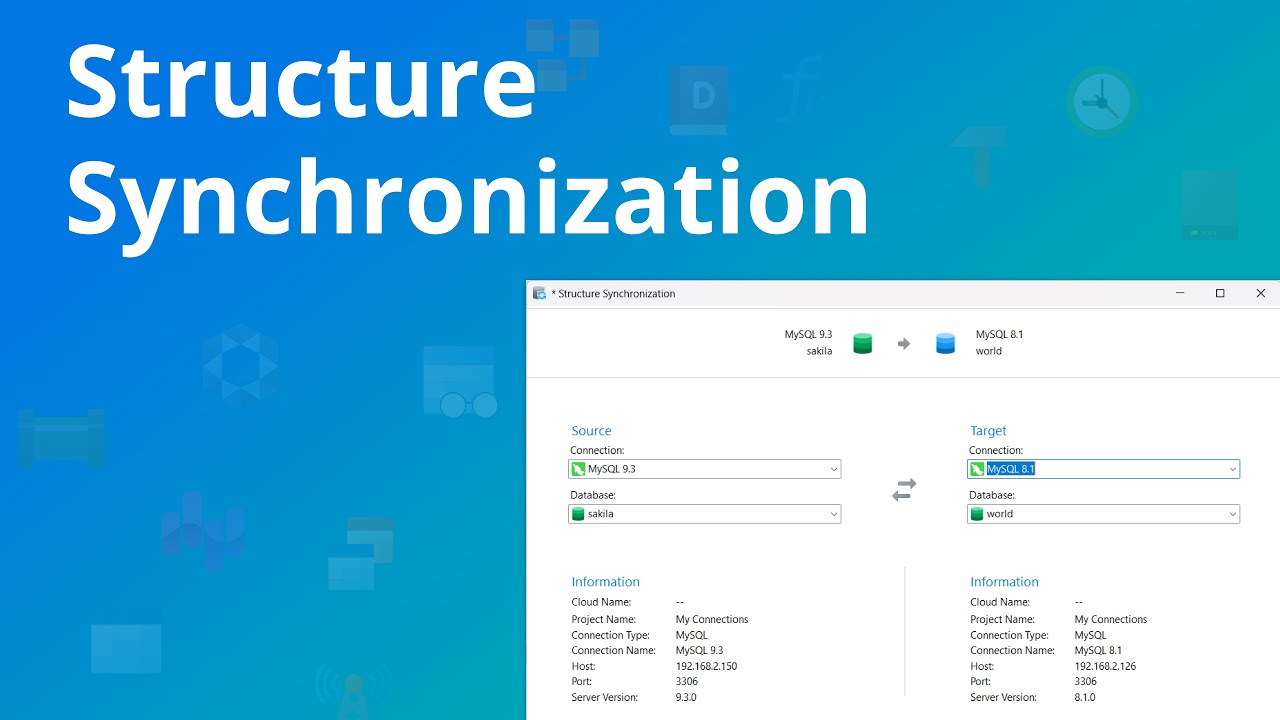The width and height of the screenshot is (1280, 720).
Task: Click the MySQL 9.3 Source Connection field
Action: [x=704, y=469]
